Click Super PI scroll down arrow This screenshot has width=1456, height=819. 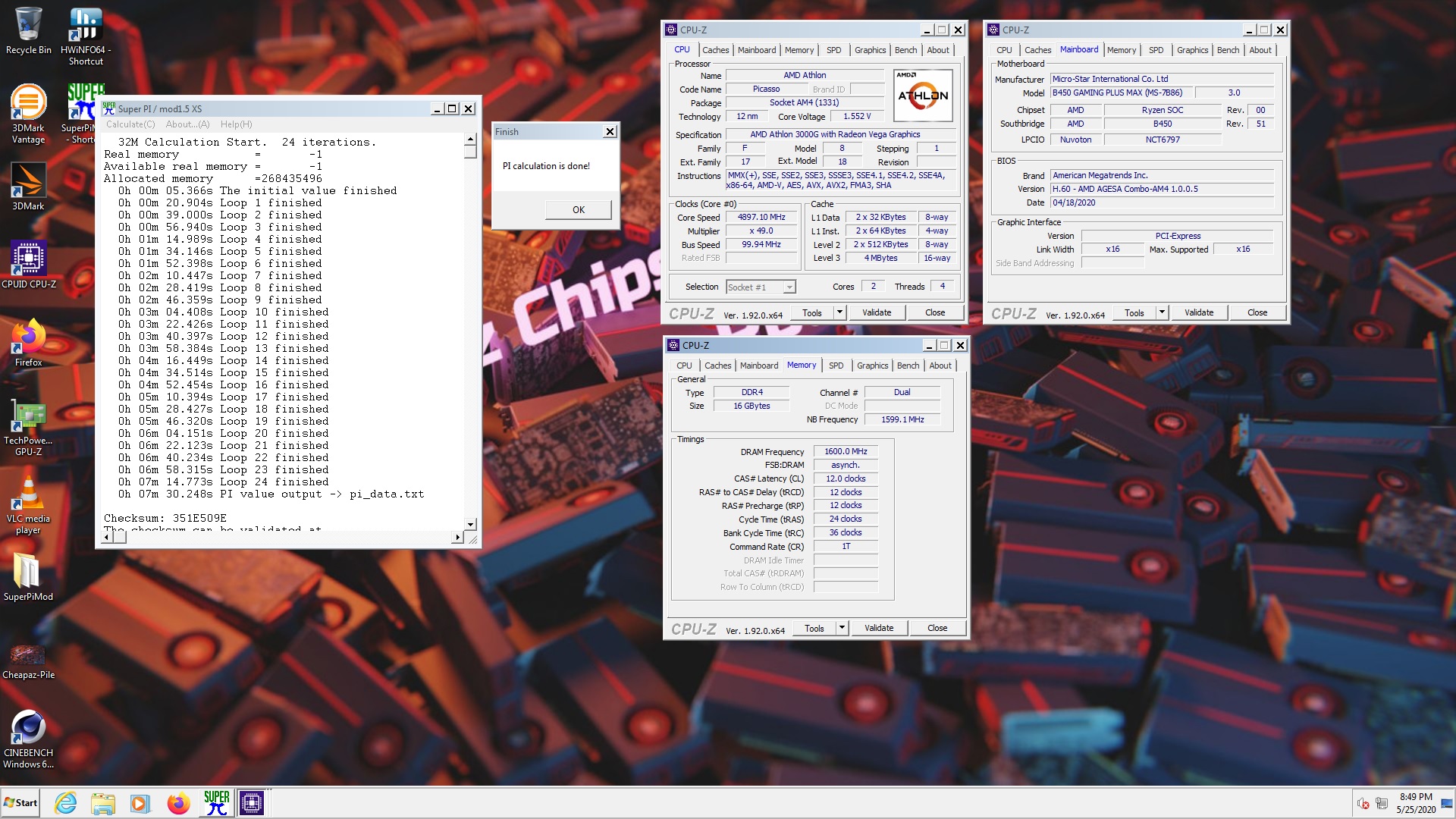point(470,524)
